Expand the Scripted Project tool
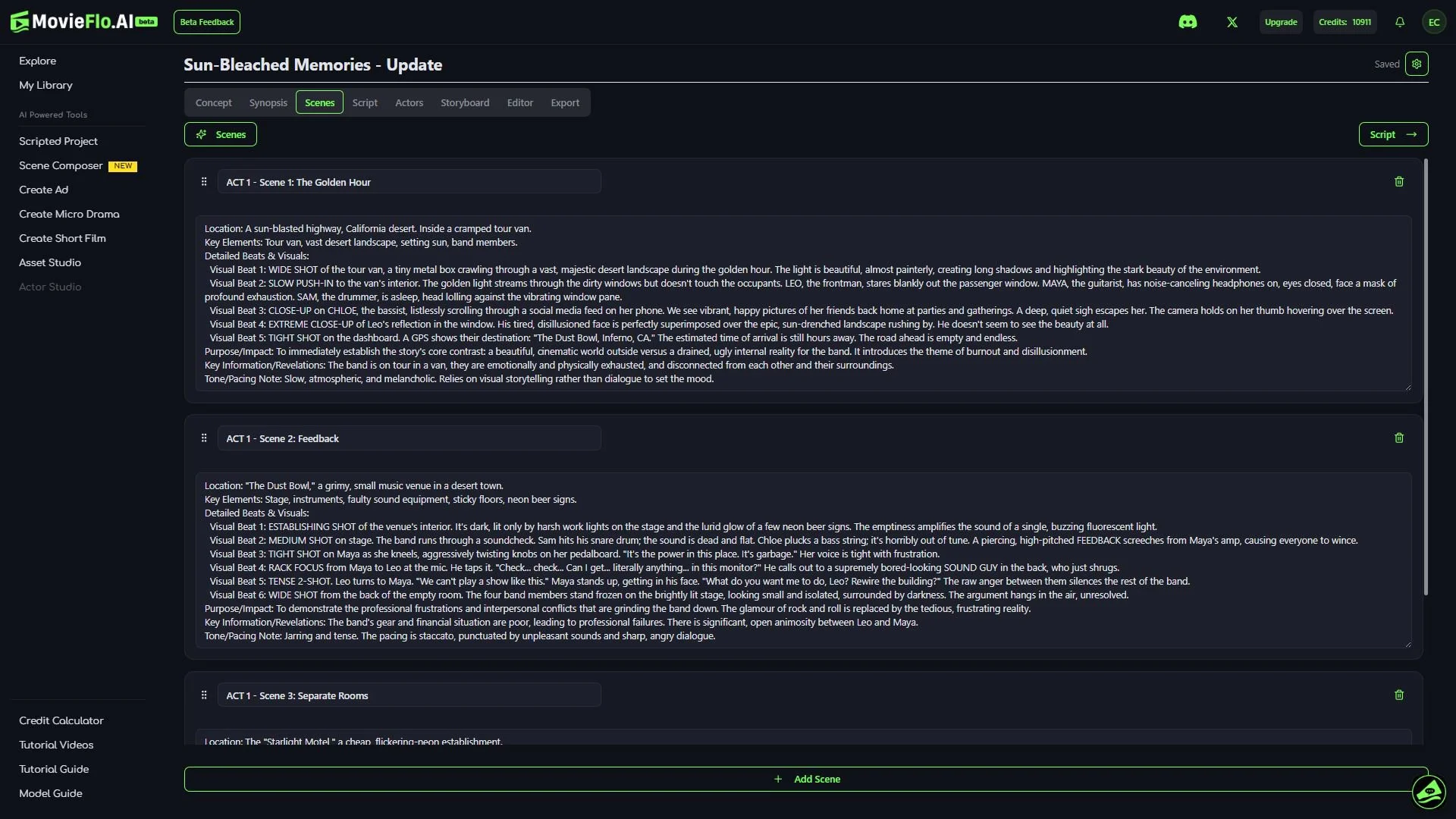1456x819 pixels. pyautogui.click(x=58, y=141)
